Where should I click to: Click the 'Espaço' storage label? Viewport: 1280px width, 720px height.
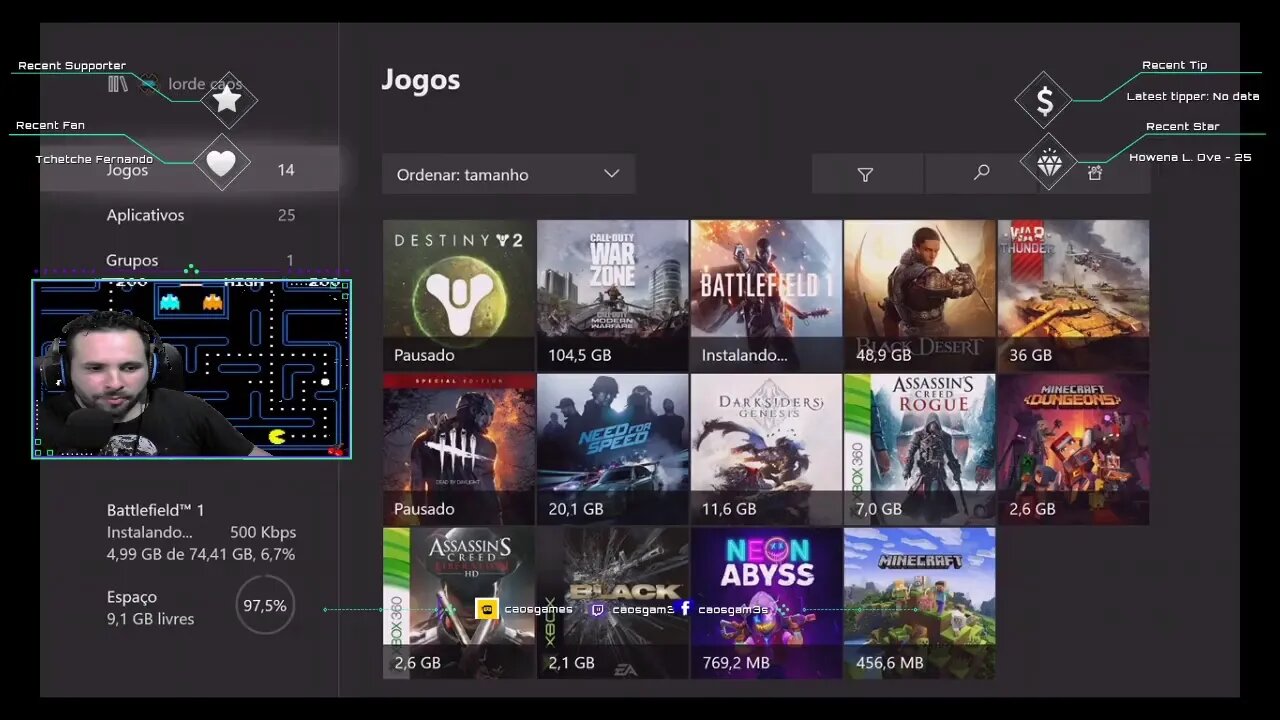[132, 597]
